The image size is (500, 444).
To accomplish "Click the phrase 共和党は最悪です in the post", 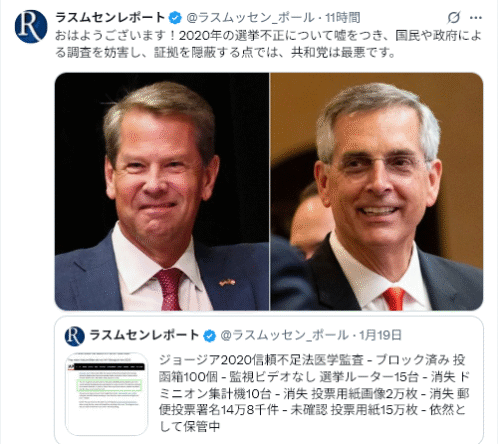I will [343, 52].
